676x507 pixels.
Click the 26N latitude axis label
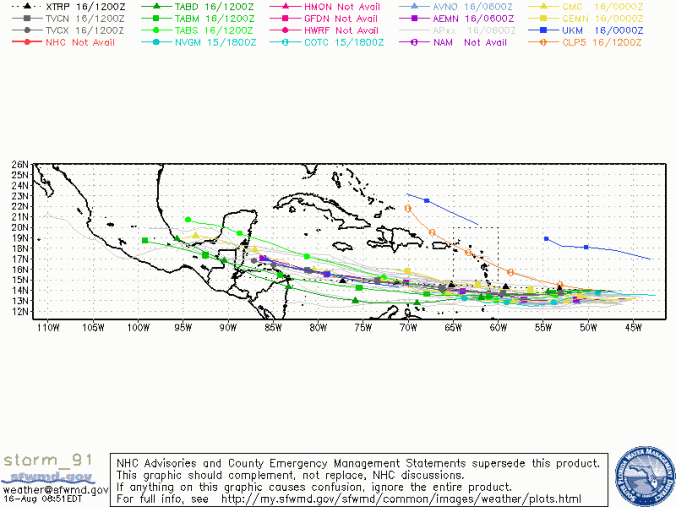coord(18,164)
